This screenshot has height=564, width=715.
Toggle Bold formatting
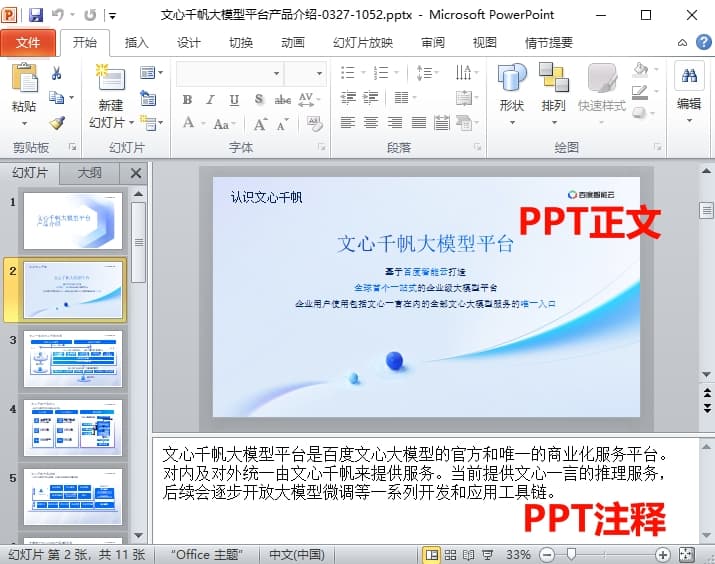coord(187,99)
